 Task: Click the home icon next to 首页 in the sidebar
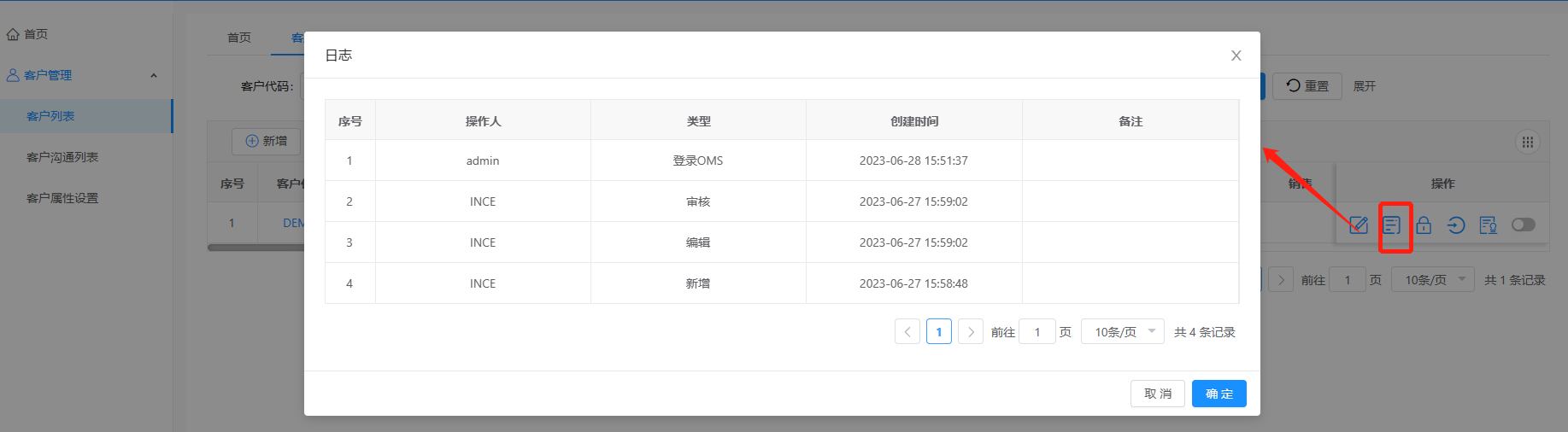13,34
